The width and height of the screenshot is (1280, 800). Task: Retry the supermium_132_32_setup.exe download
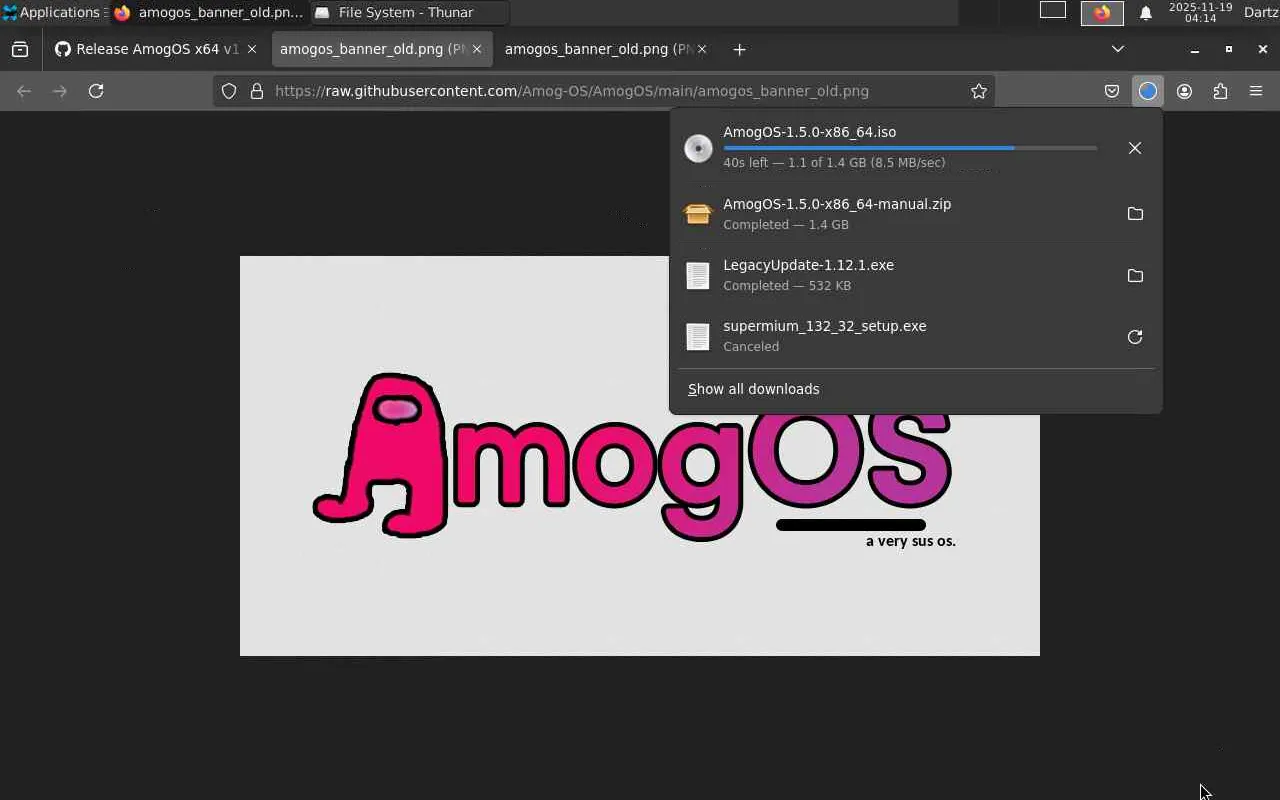1135,337
